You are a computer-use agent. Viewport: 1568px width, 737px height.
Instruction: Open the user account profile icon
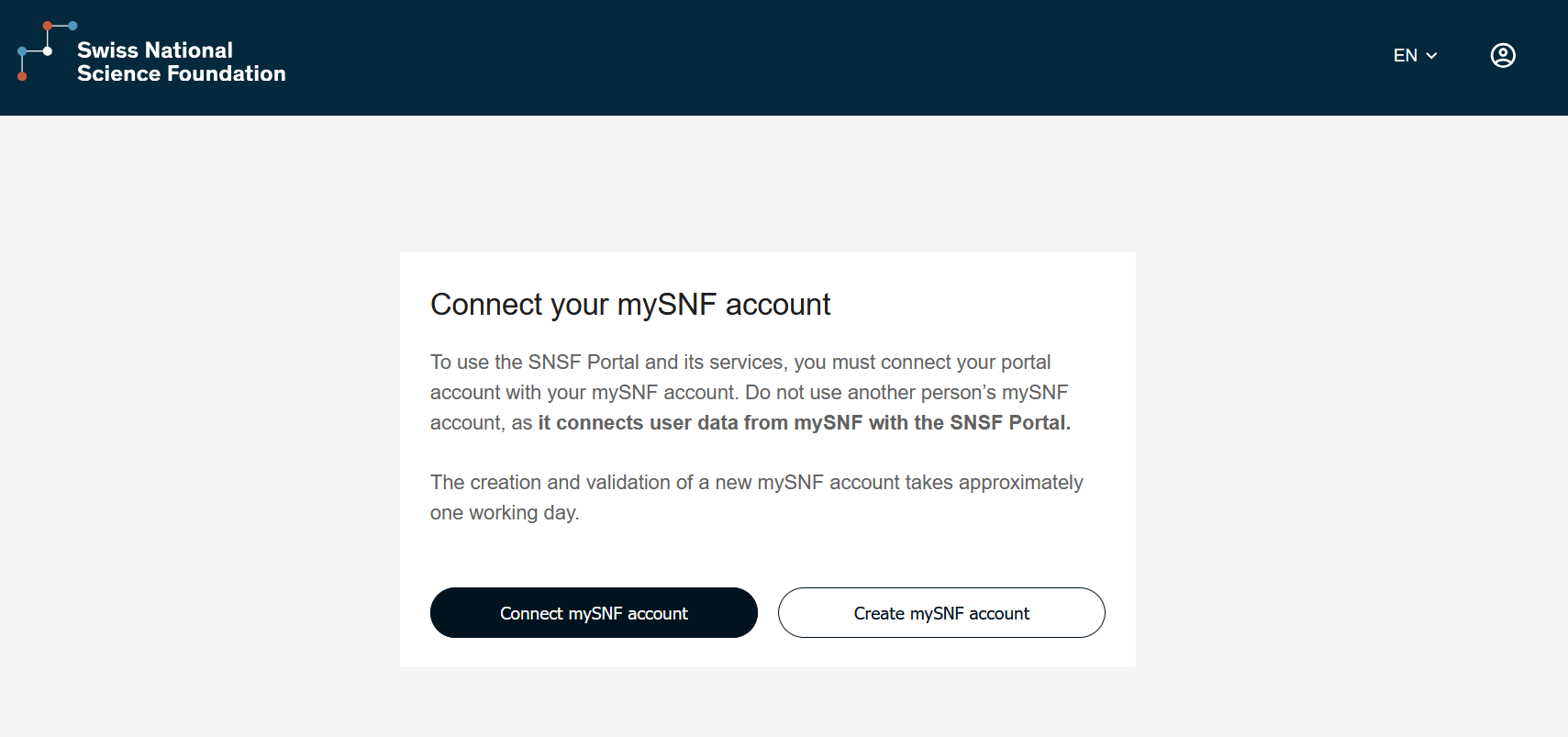pyautogui.click(x=1502, y=56)
